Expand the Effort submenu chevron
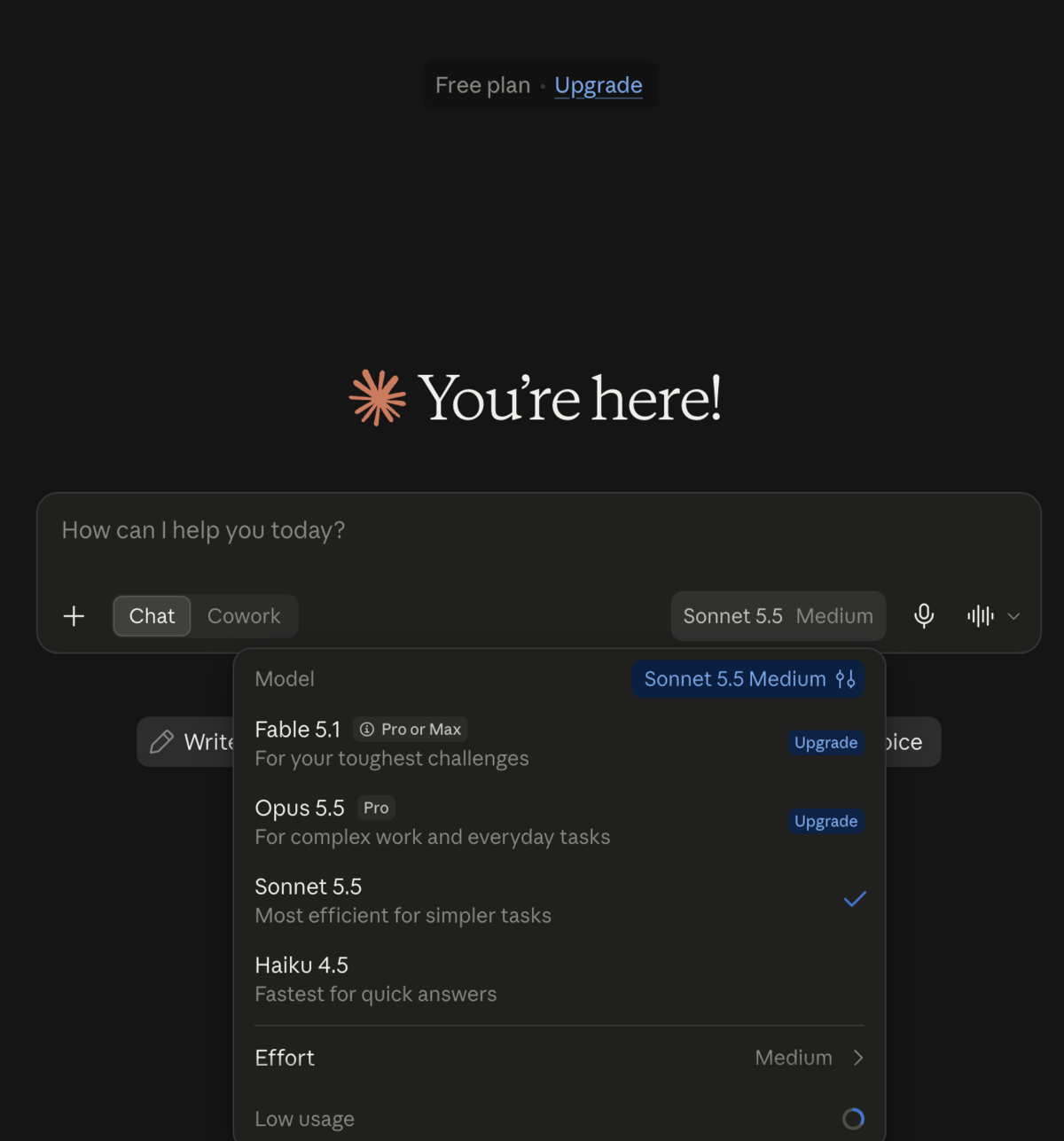This screenshot has width=1064, height=1141. [858, 1058]
